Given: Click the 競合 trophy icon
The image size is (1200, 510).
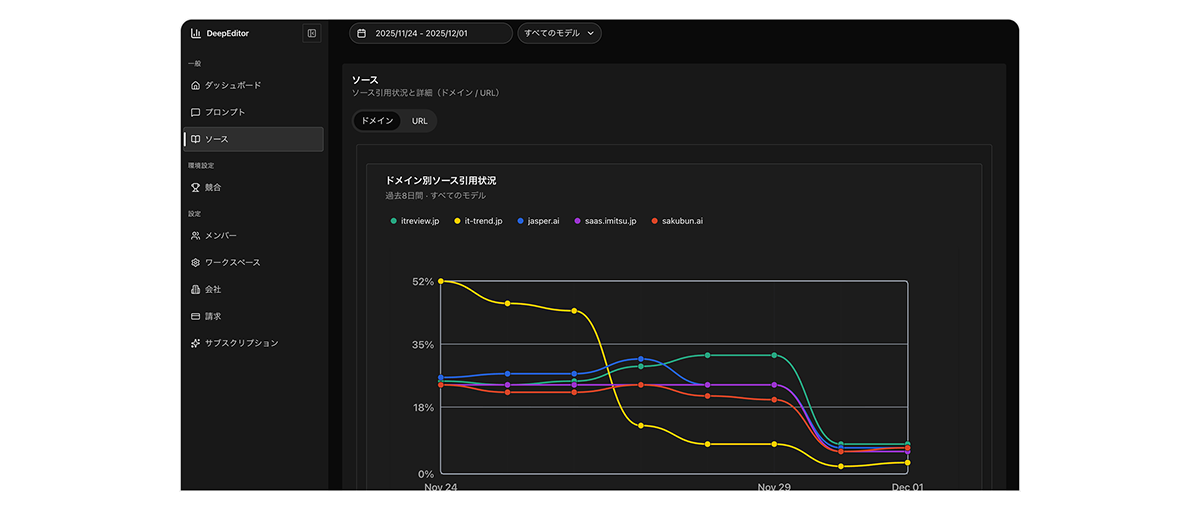Looking at the screenshot, I should coord(196,187).
